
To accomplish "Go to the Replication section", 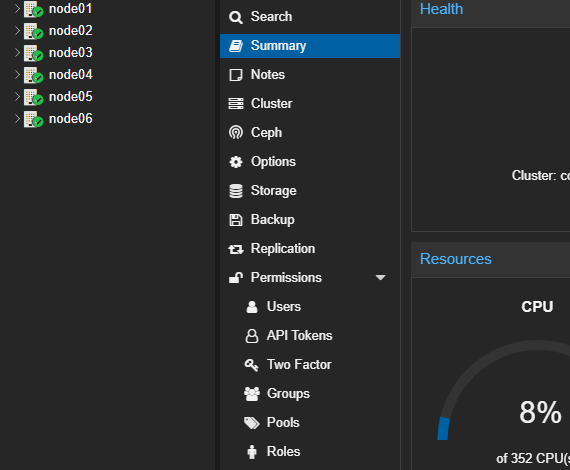I will tap(310, 249).
